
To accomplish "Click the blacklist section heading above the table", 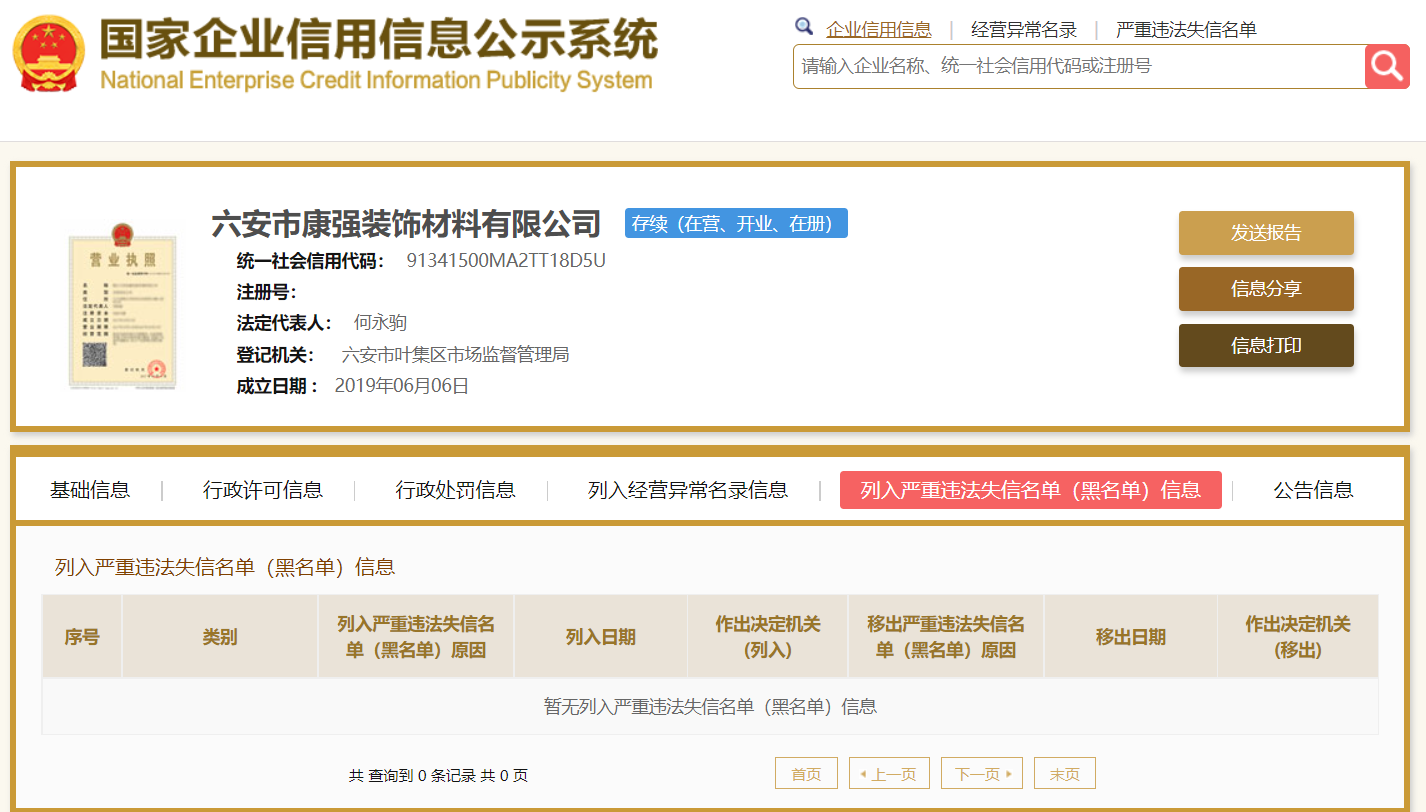I will pos(225,567).
